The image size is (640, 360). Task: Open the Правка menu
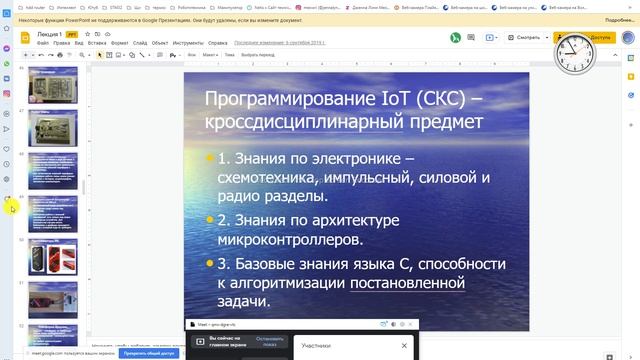(62, 43)
